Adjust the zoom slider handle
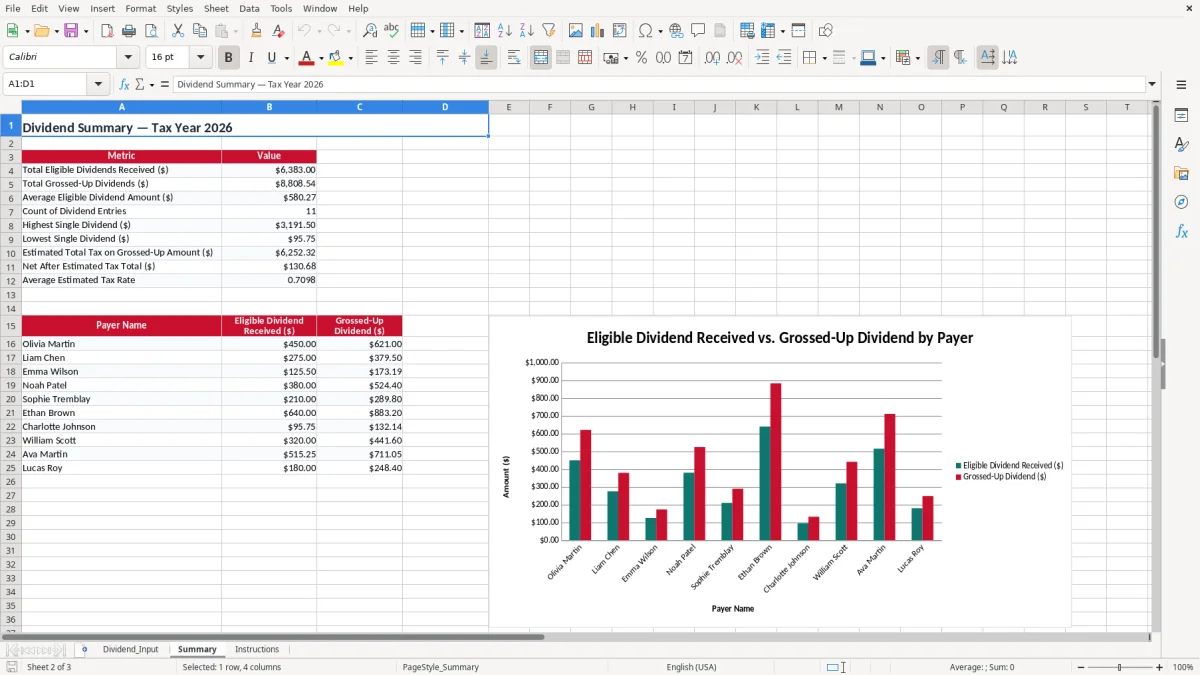 [1120, 667]
